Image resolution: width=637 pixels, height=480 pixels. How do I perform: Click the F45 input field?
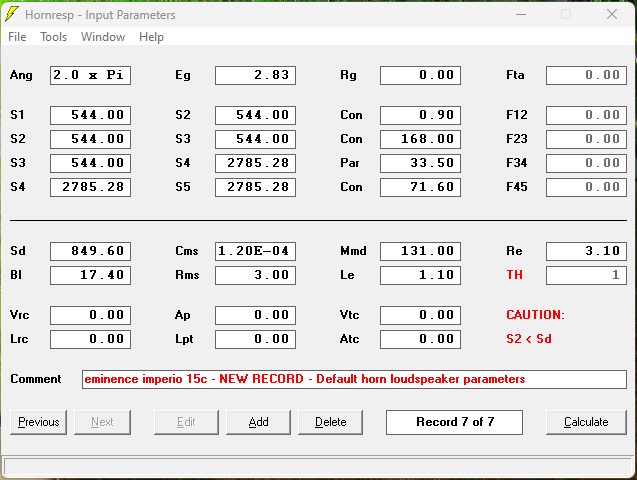click(586, 187)
